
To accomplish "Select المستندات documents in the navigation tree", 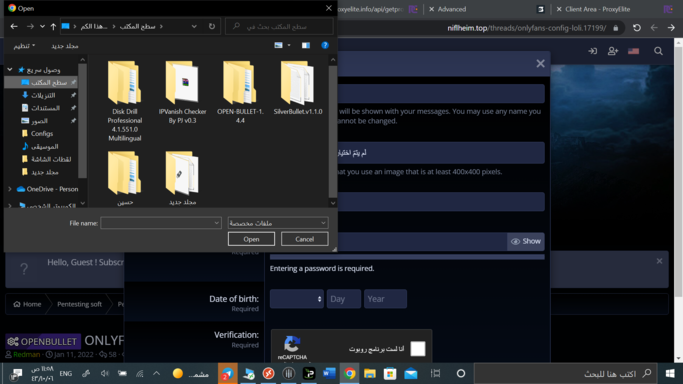I will [45, 108].
